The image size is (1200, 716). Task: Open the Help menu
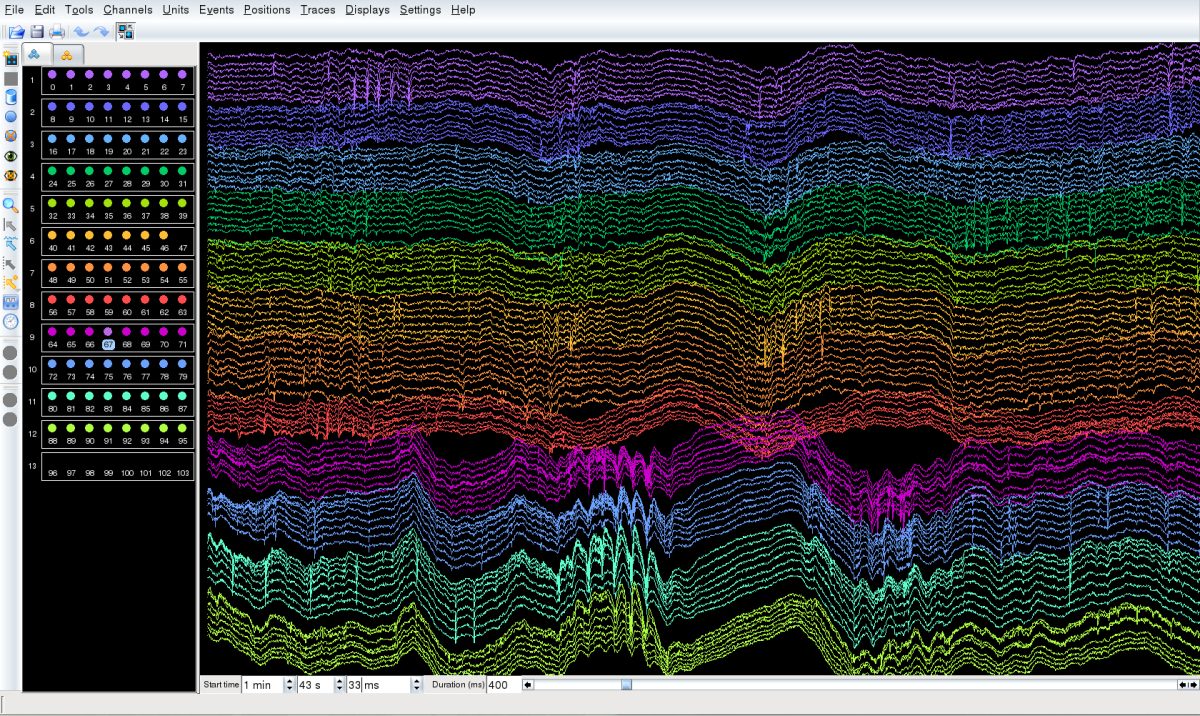click(463, 10)
